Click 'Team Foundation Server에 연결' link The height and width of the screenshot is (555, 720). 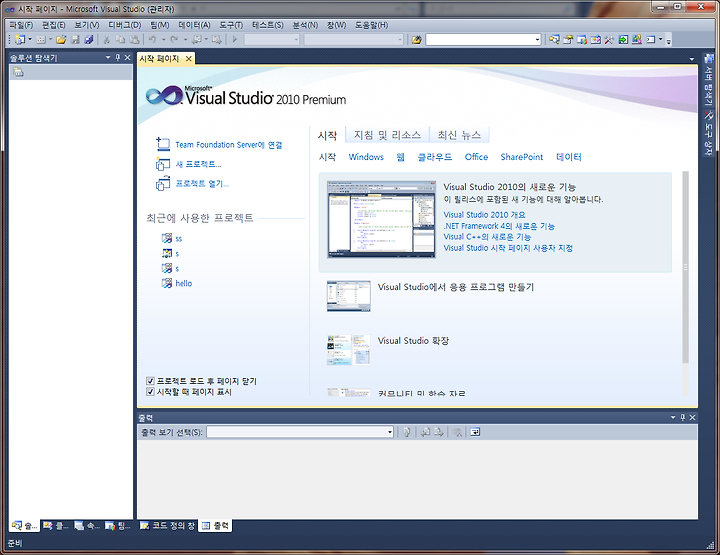[229, 145]
